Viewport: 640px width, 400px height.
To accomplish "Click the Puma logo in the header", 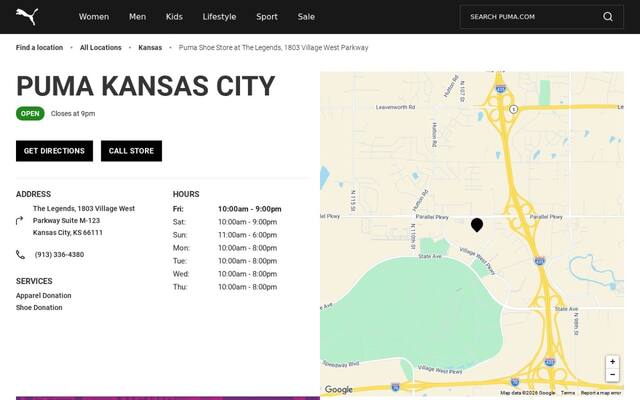I will click(x=27, y=17).
